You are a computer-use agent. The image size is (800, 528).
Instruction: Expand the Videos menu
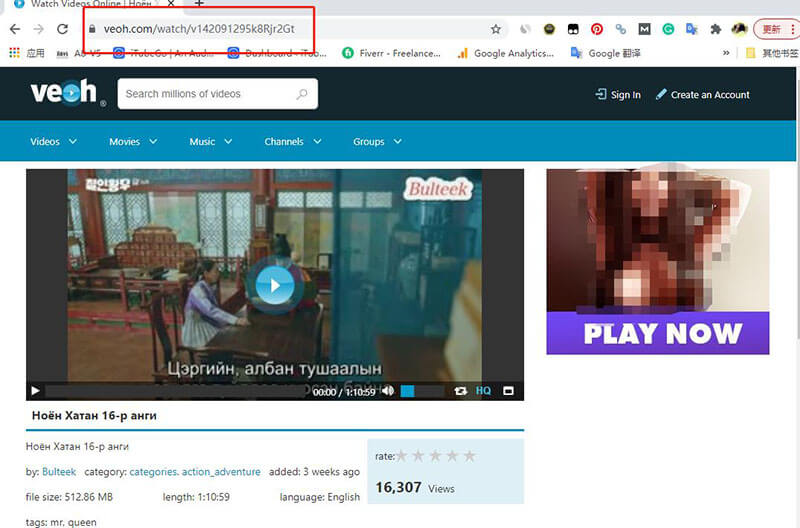click(54, 141)
